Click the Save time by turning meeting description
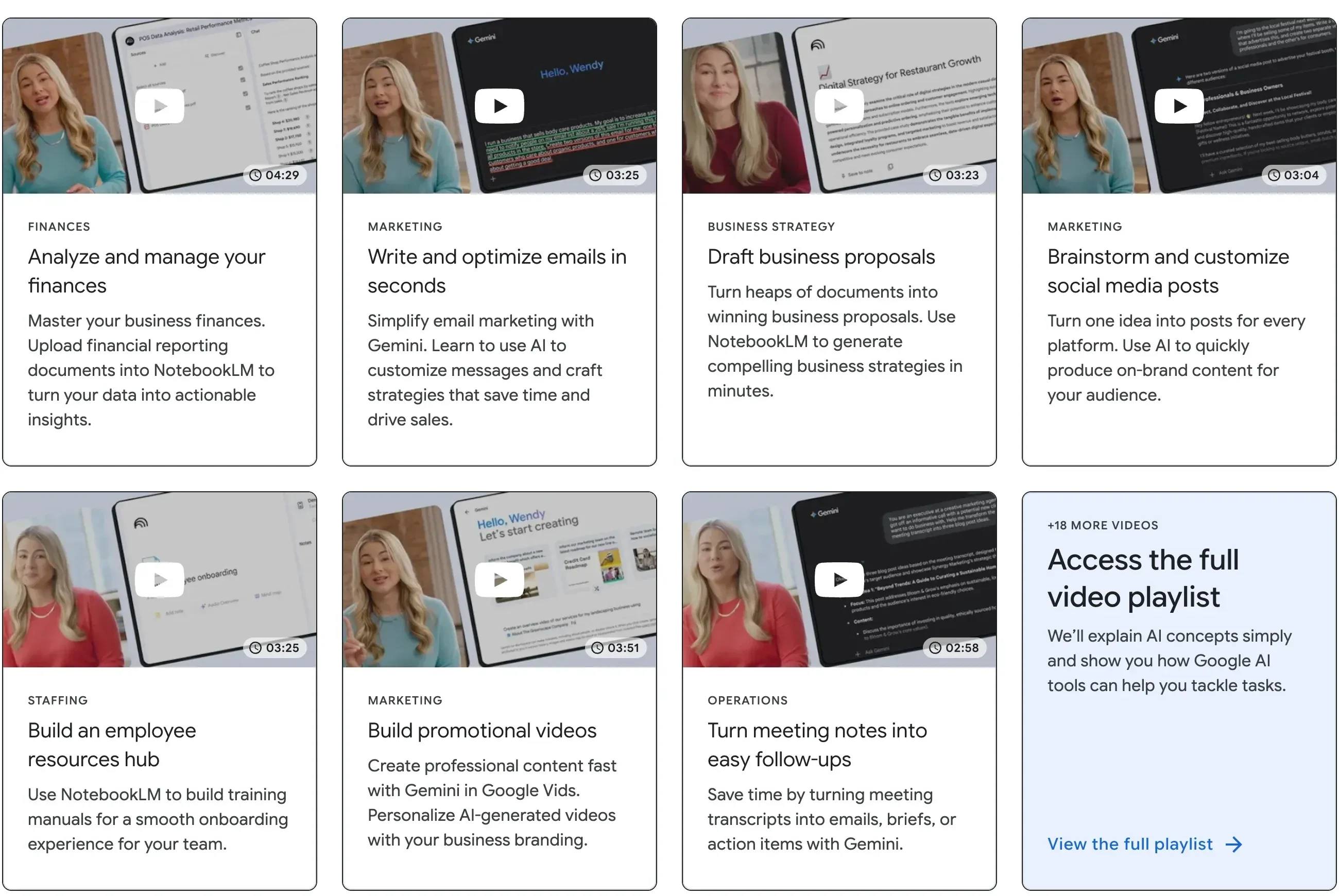Screen dimensions: 1339x896 coord(832,819)
